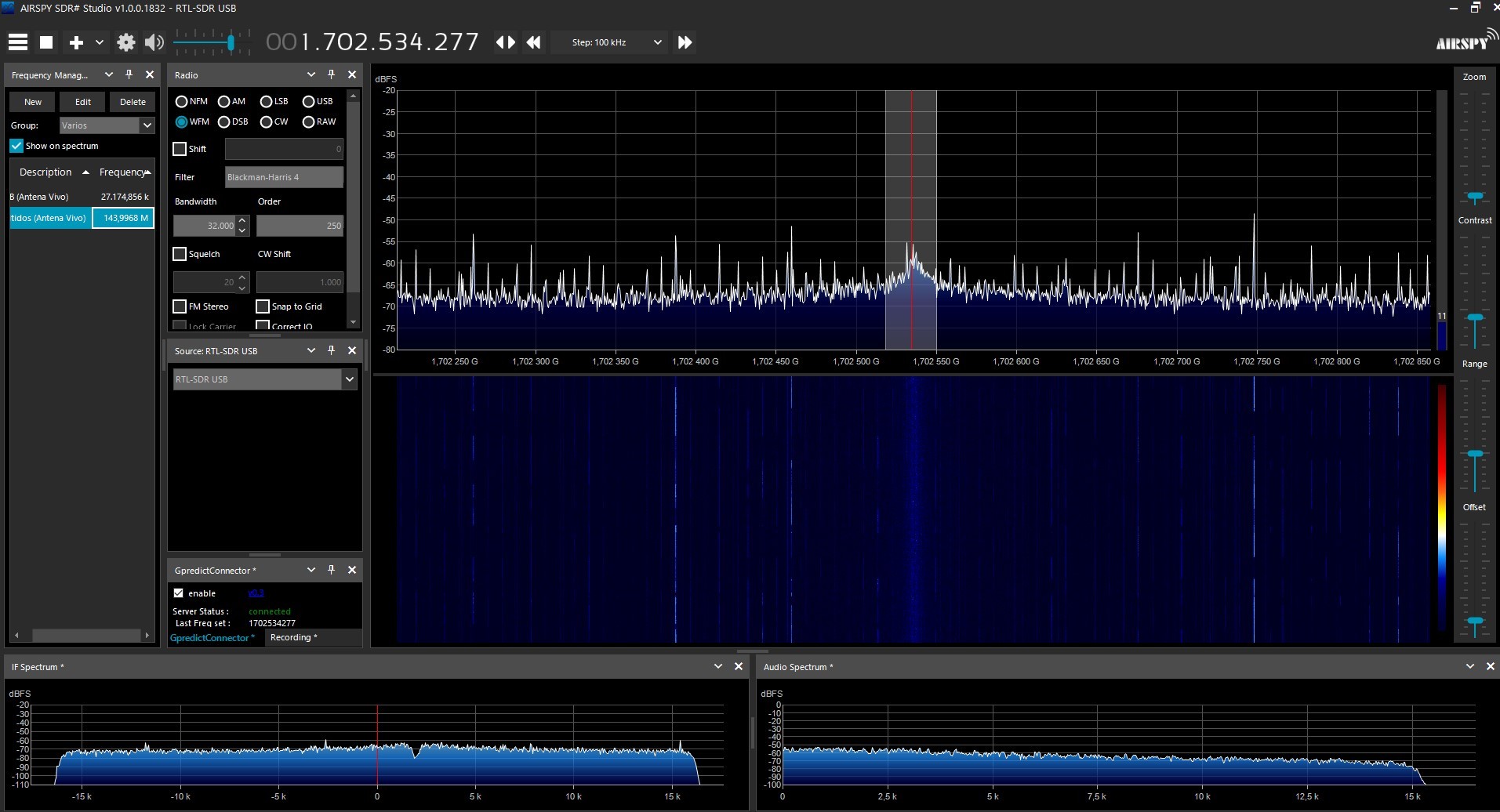
Task: Open the GpredictConnector version link
Action: click(256, 593)
